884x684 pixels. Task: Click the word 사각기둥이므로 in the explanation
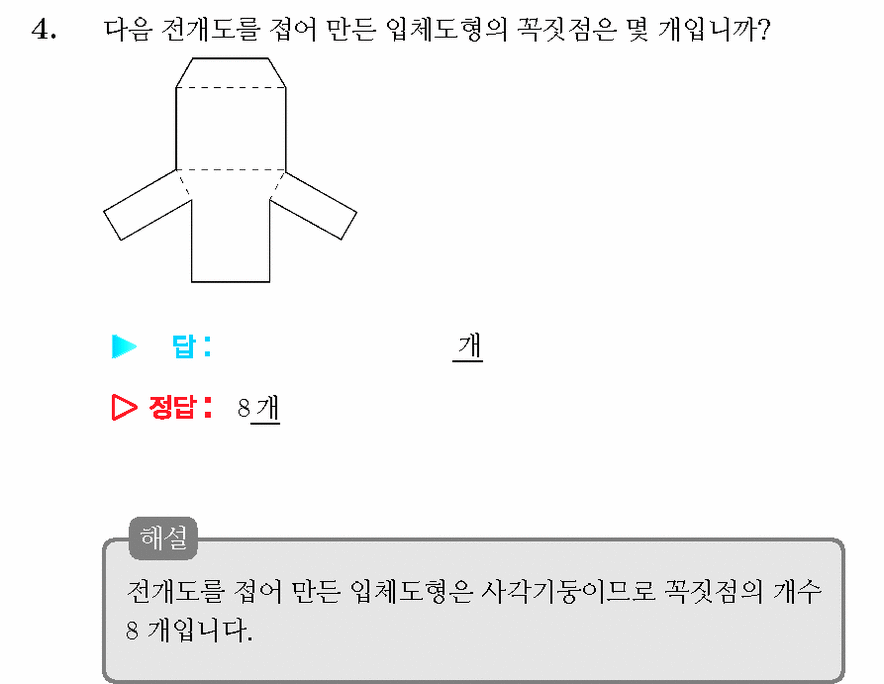[568, 592]
